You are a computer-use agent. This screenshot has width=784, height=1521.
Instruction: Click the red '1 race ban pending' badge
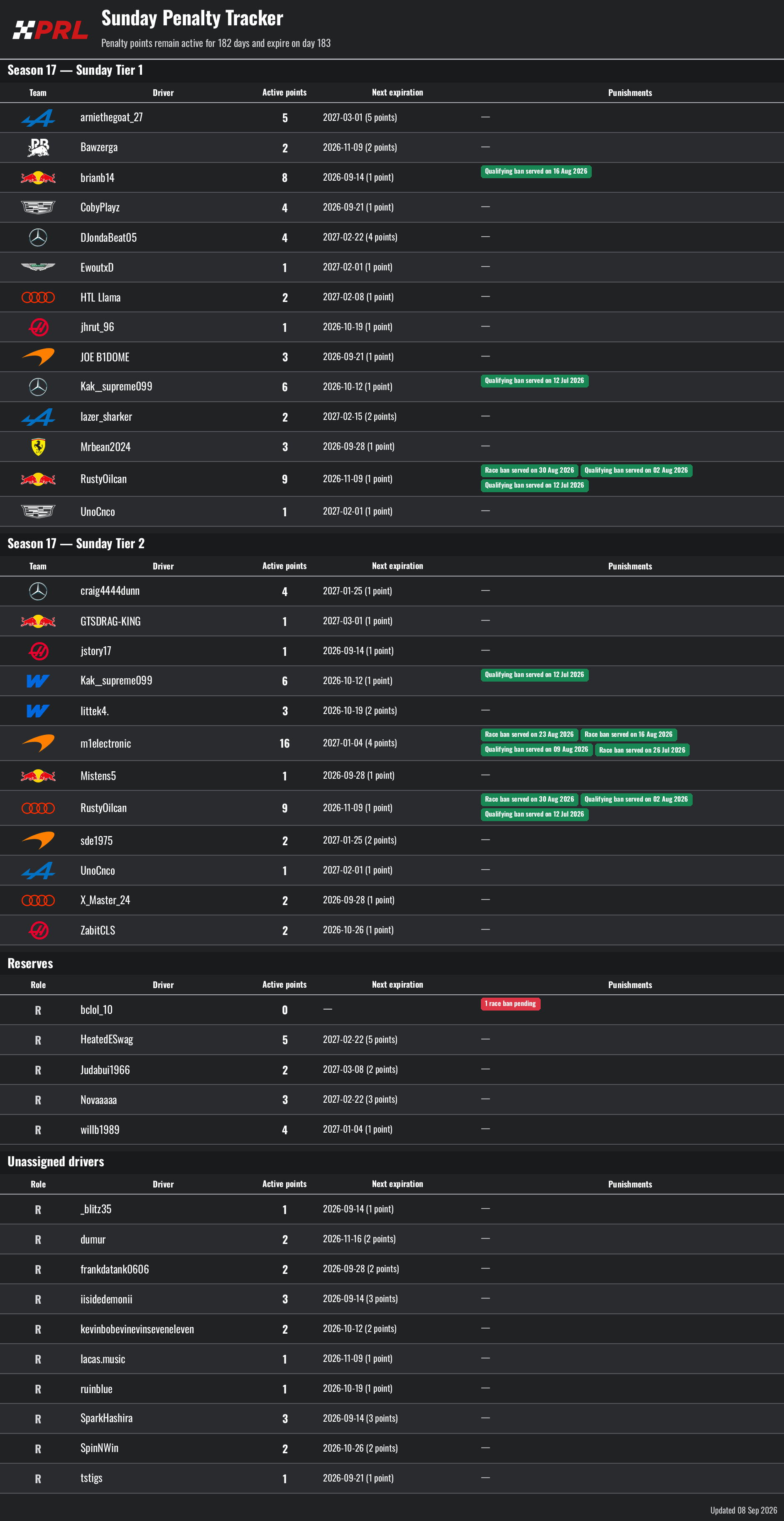click(x=511, y=1004)
